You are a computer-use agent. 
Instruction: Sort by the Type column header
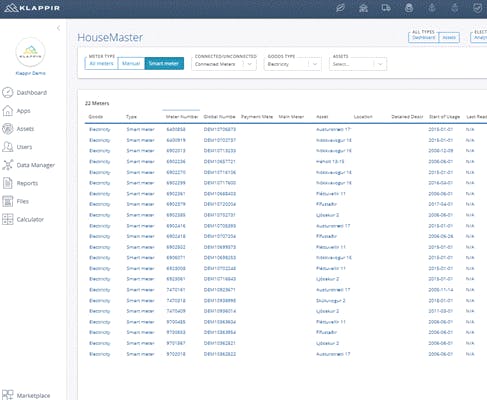[x=131, y=117]
